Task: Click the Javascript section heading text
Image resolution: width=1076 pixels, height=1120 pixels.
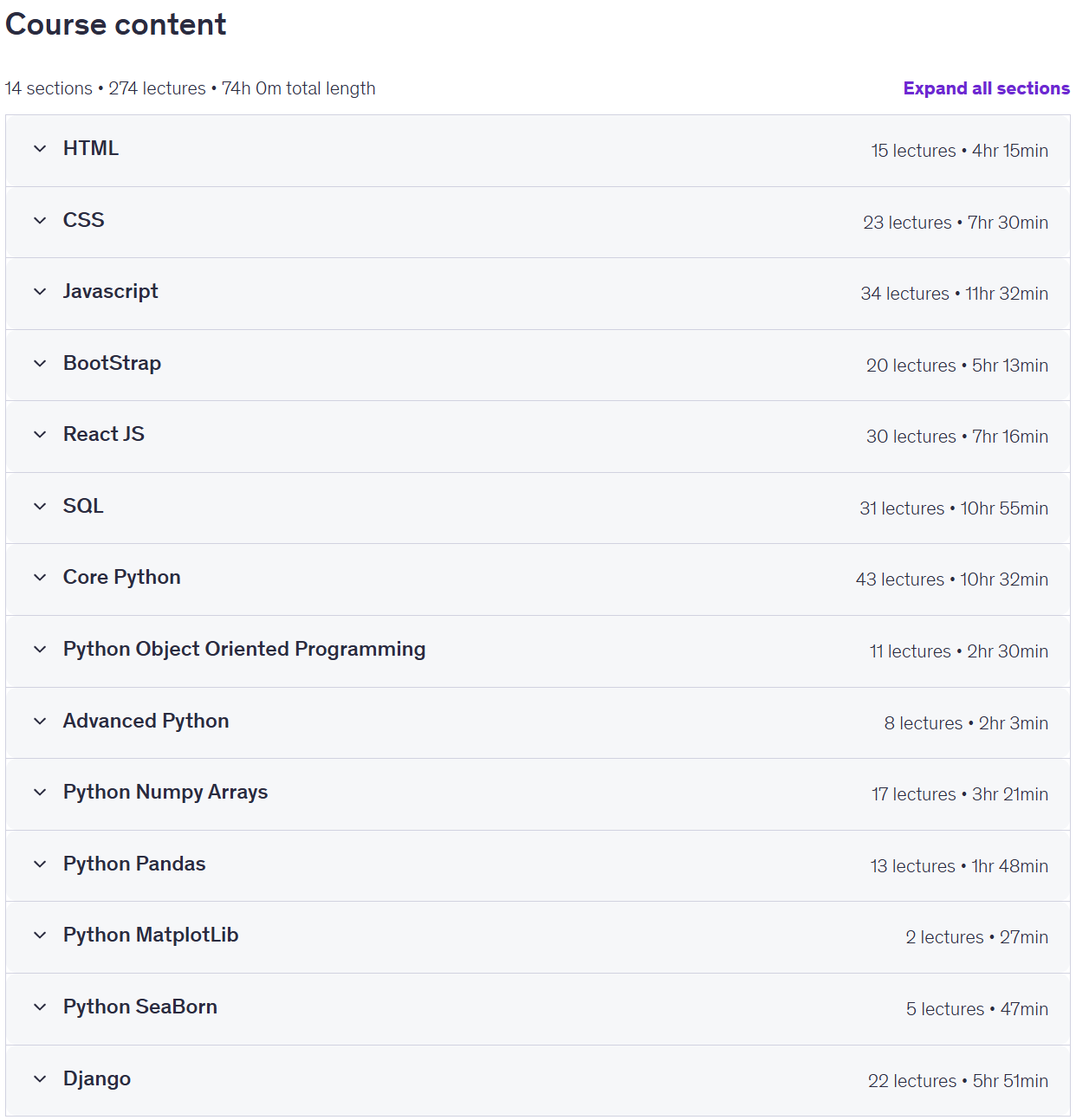Action: (111, 291)
